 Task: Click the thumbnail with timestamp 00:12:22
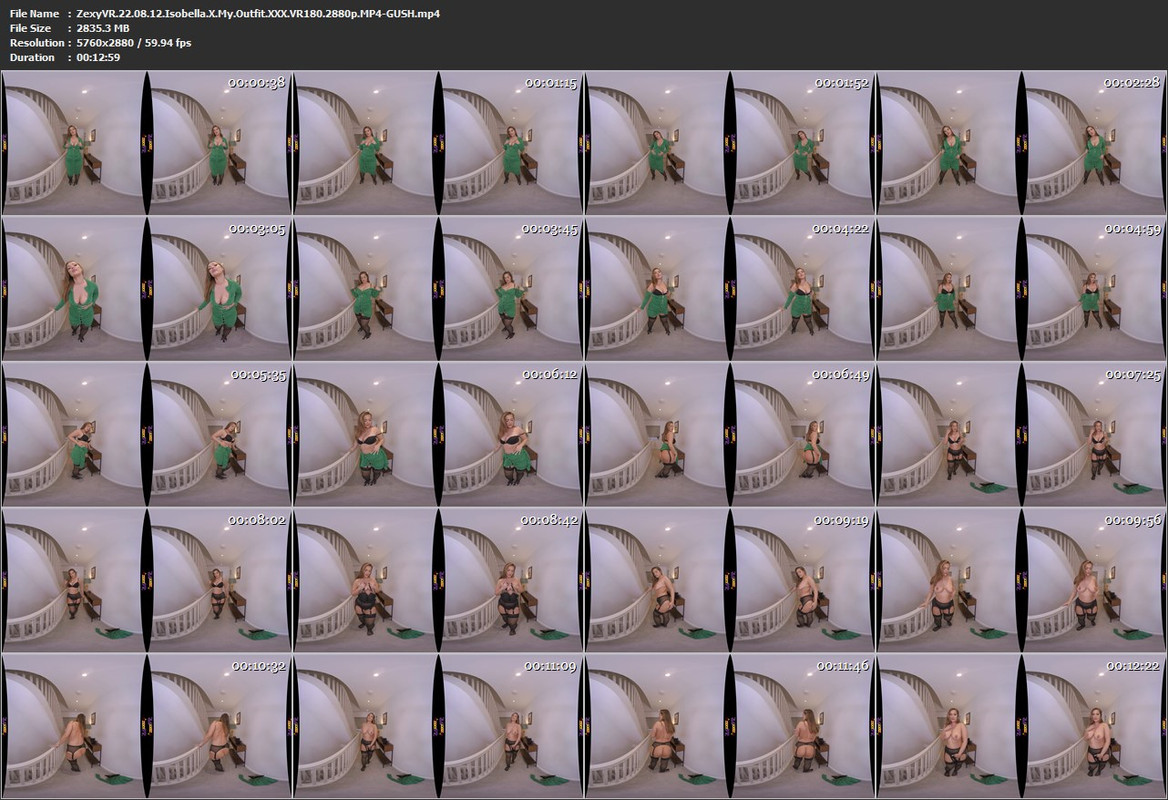point(1022,726)
